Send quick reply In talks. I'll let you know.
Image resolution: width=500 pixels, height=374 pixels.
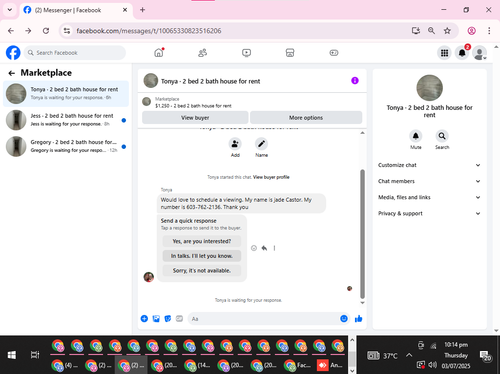coord(202,256)
